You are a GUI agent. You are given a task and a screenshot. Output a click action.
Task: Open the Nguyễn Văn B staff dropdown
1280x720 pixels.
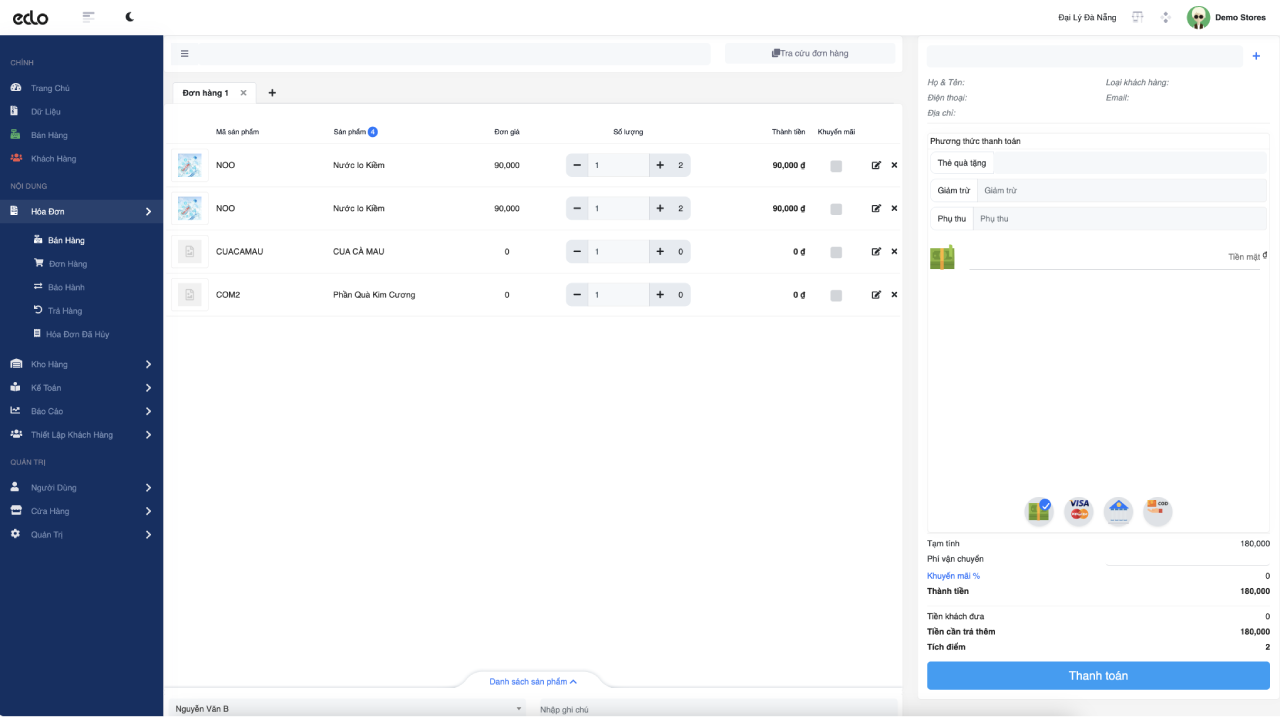[x=348, y=709]
